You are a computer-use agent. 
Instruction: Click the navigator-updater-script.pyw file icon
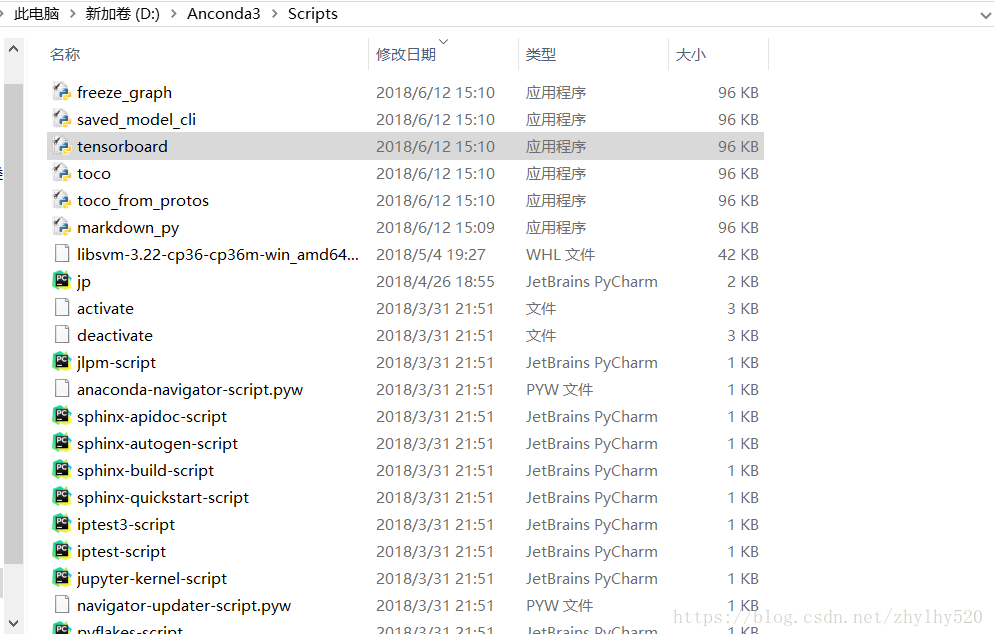61,605
